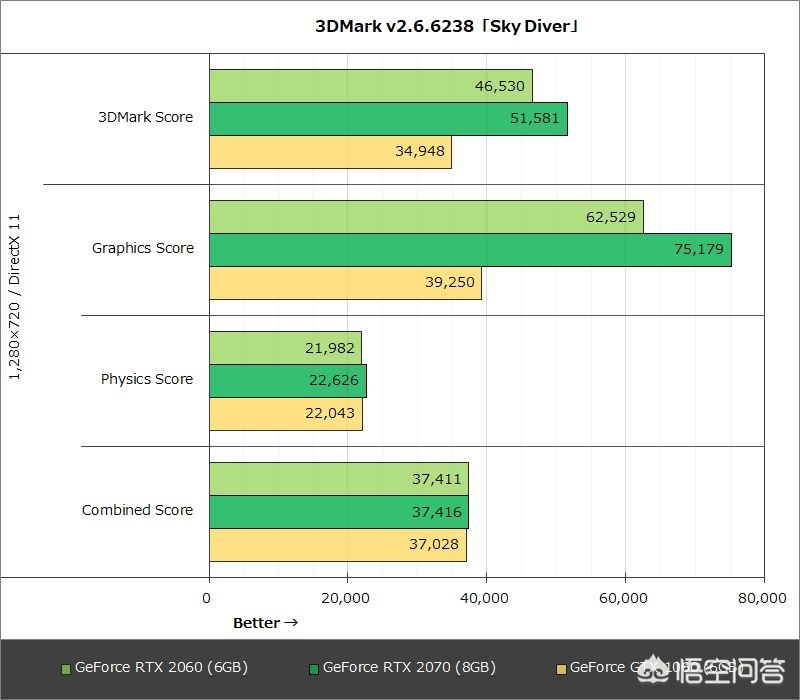The height and width of the screenshot is (700, 800).
Task: Click the yellow legend color square
Action: click(x=561, y=668)
